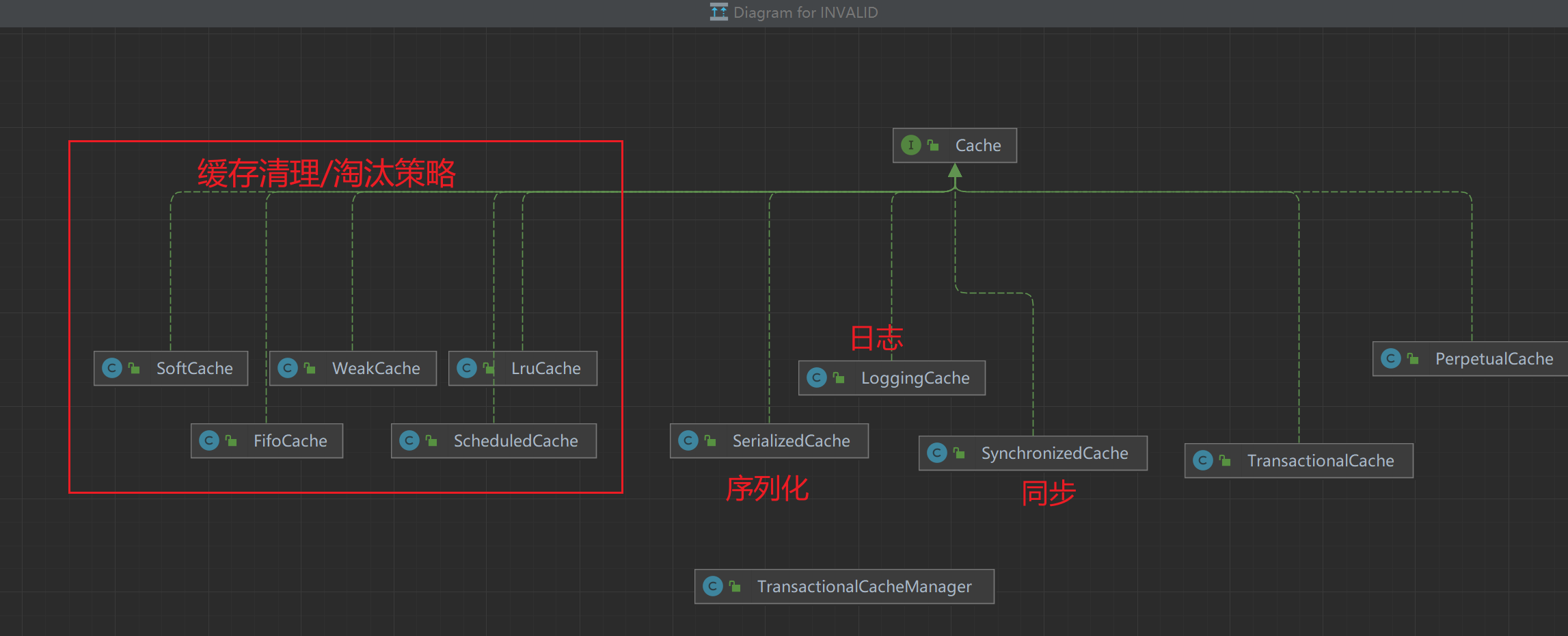This screenshot has width=1568, height=636.
Task: Click the interface icon on Cache node
Action: [x=910, y=145]
